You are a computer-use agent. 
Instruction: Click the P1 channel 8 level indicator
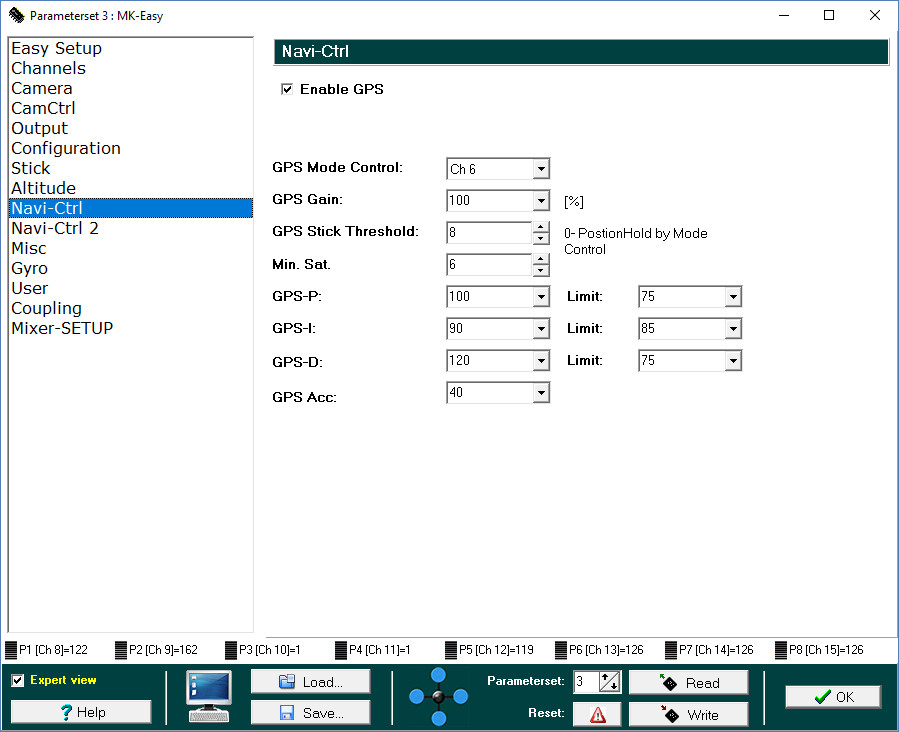pyautogui.click(x=12, y=650)
